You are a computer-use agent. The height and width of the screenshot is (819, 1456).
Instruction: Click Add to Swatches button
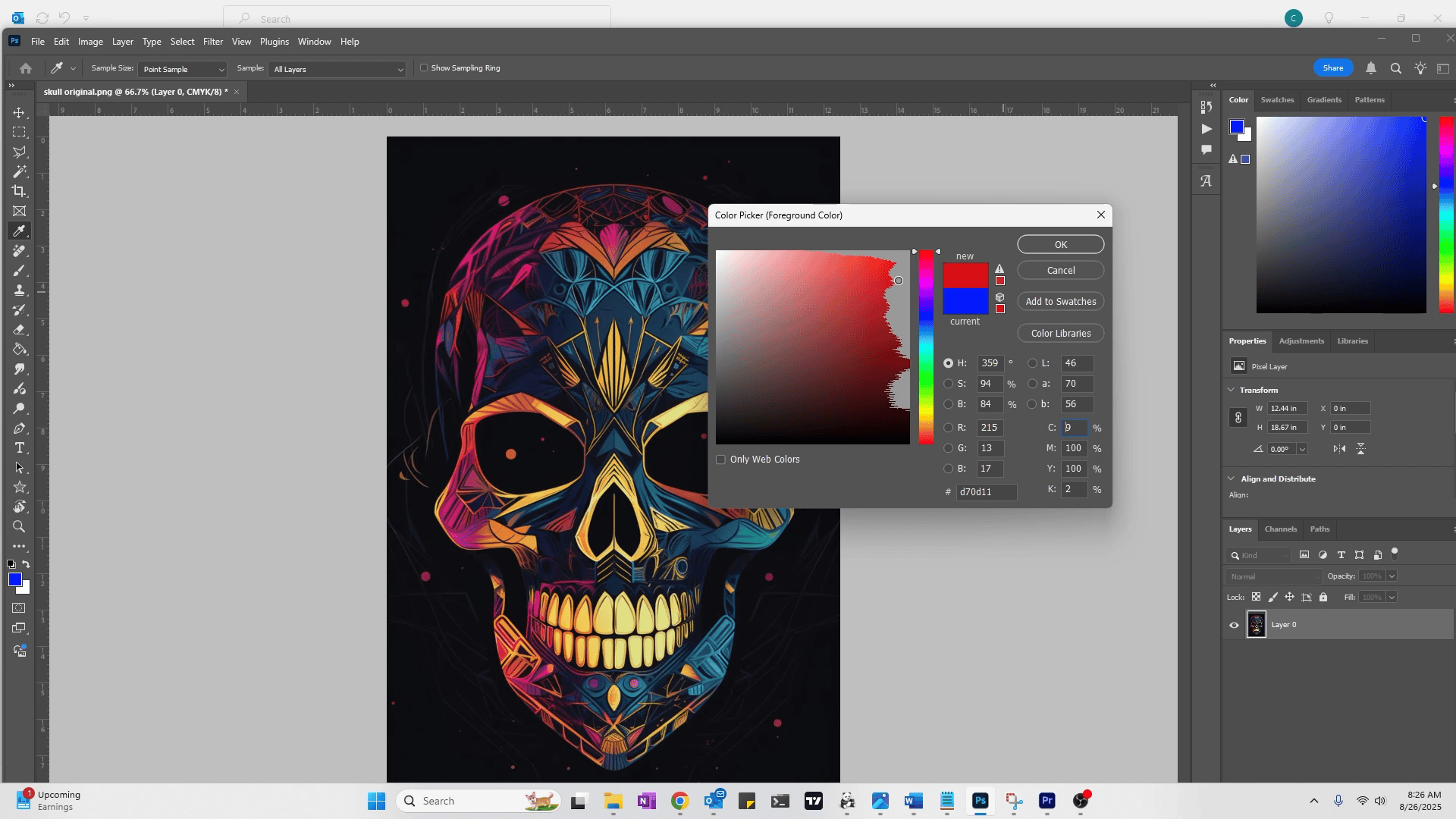click(x=1060, y=302)
